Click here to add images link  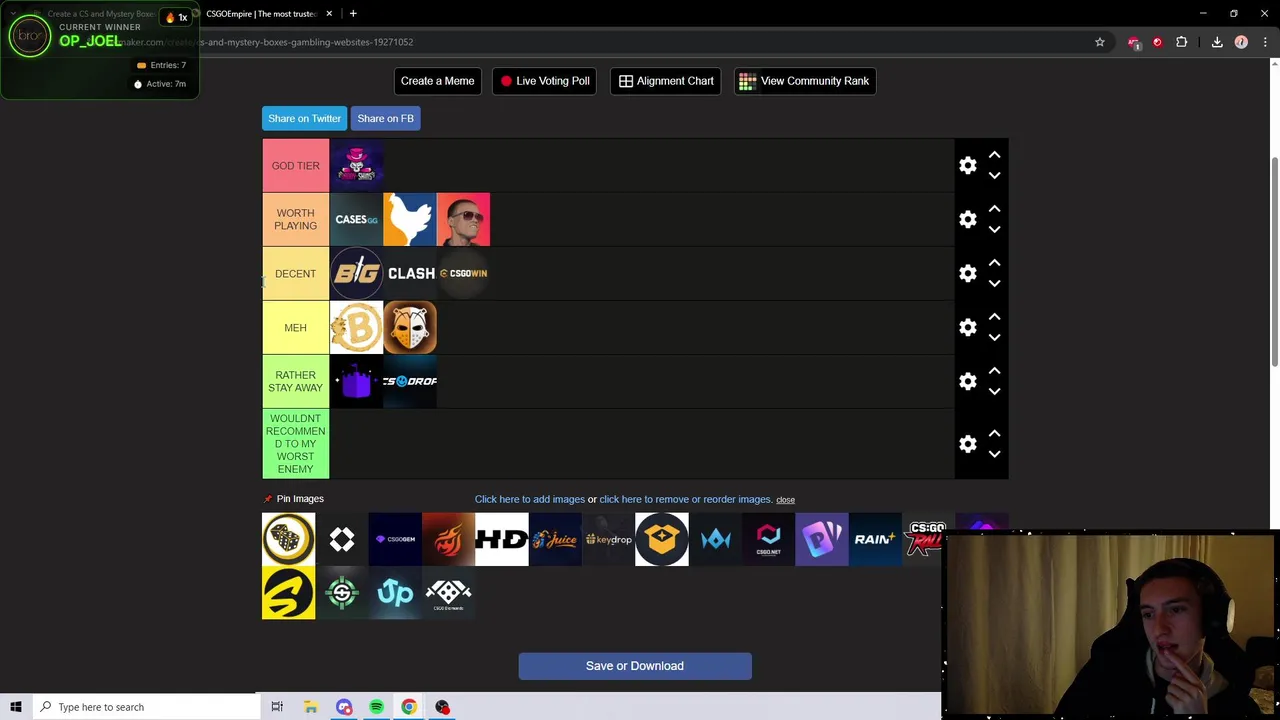pyautogui.click(x=530, y=499)
